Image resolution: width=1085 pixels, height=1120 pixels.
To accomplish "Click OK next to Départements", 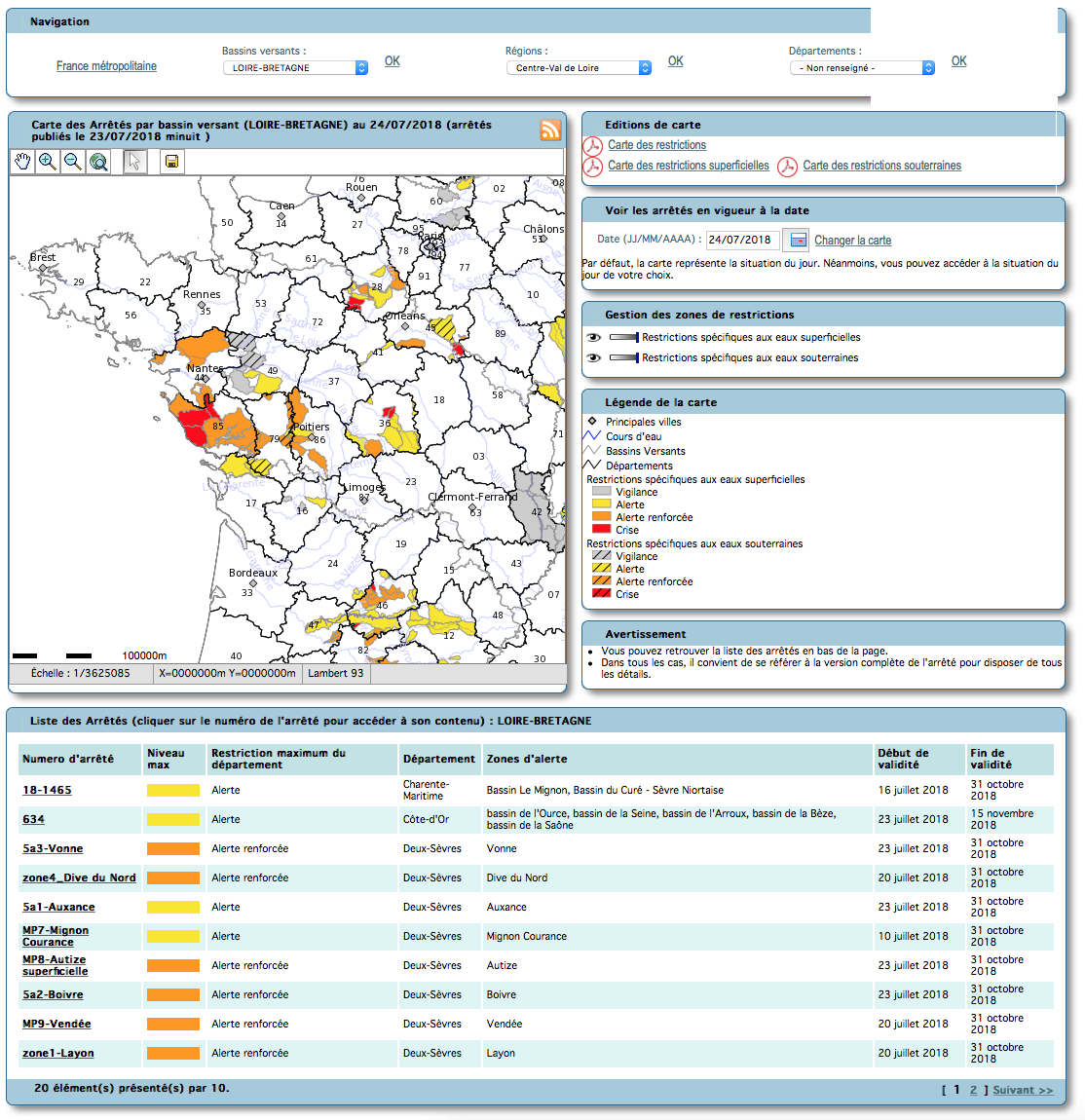I will tap(959, 61).
